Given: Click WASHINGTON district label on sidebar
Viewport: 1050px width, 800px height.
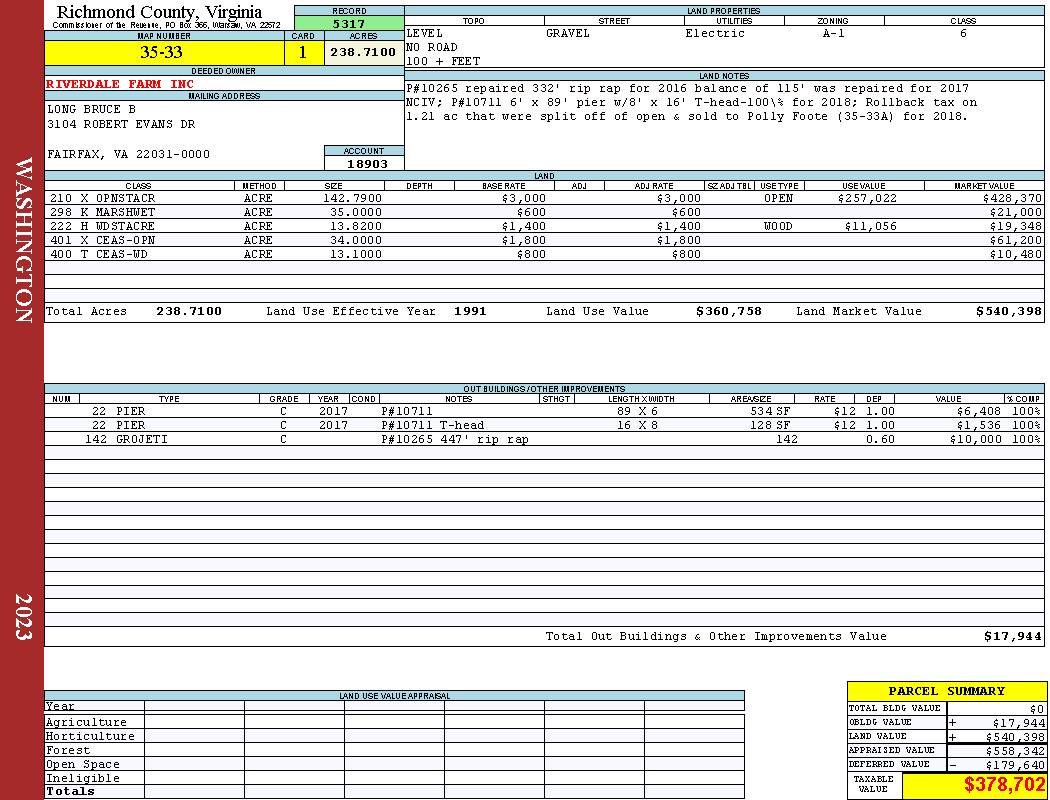Looking at the screenshot, I should point(23,240).
